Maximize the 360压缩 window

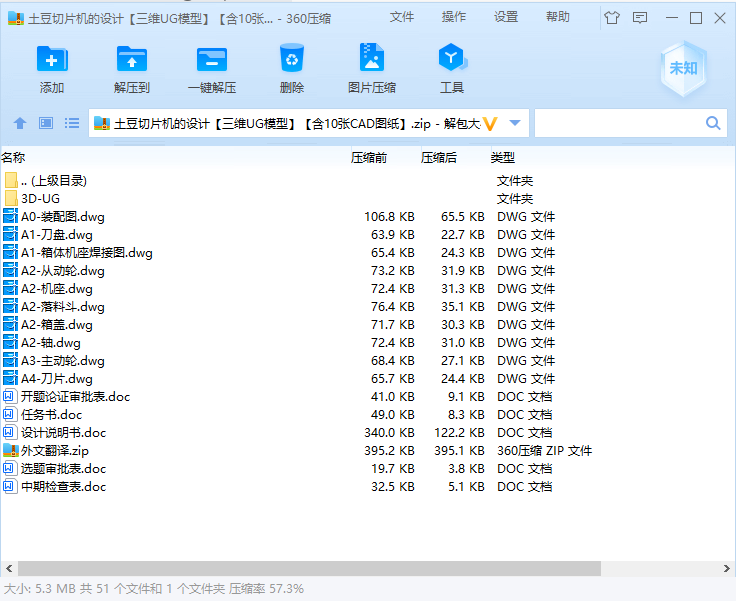[696, 18]
